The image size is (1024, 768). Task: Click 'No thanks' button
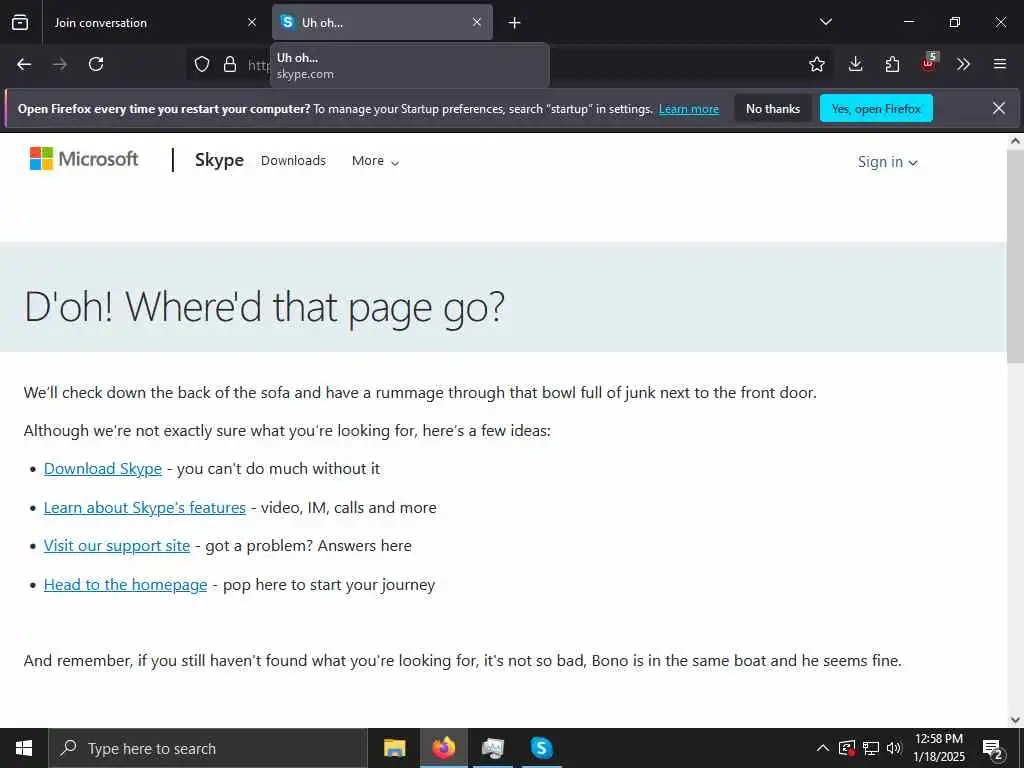click(773, 108)
